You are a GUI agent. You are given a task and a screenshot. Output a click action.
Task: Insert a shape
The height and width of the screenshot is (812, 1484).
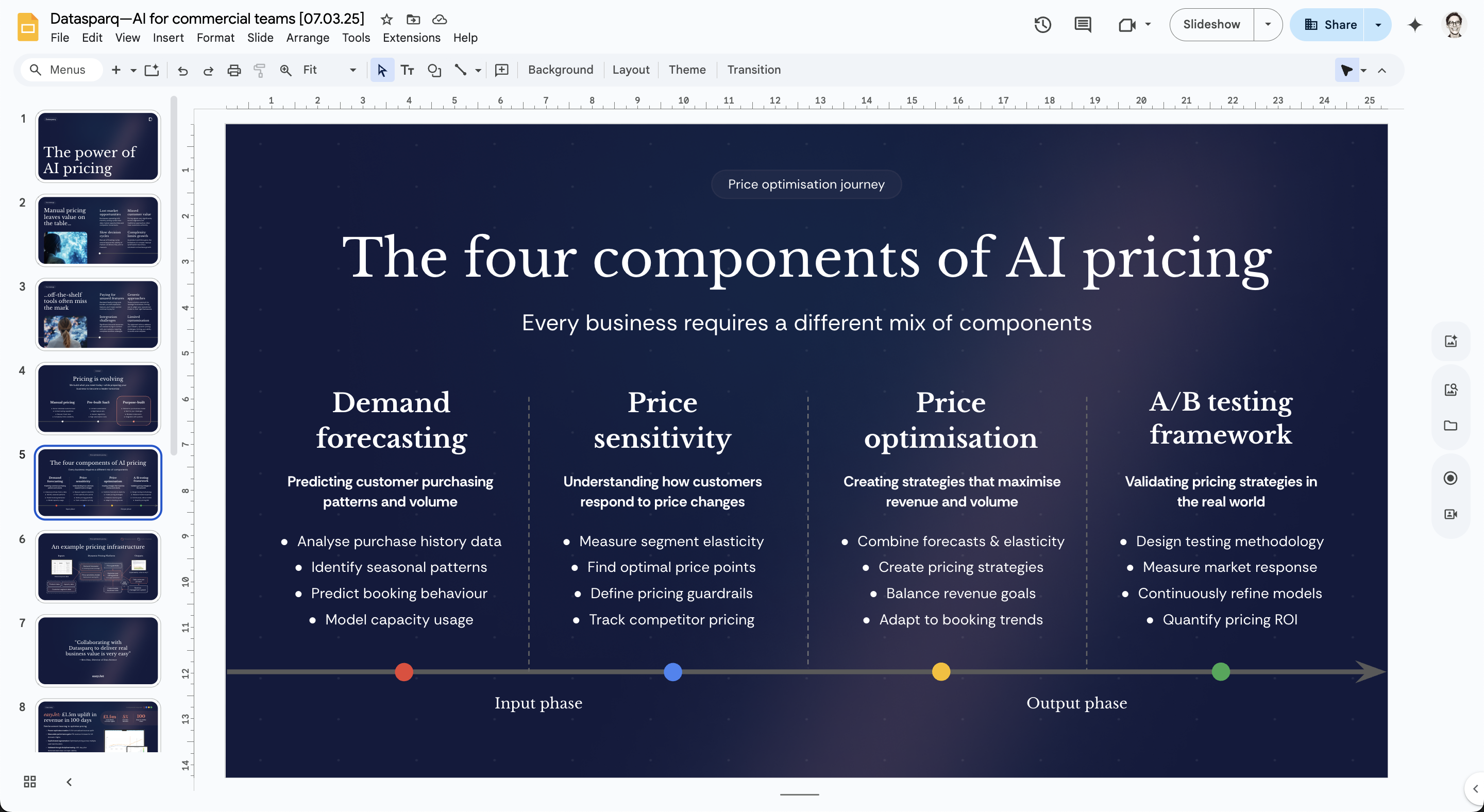(x=434, y=70)
